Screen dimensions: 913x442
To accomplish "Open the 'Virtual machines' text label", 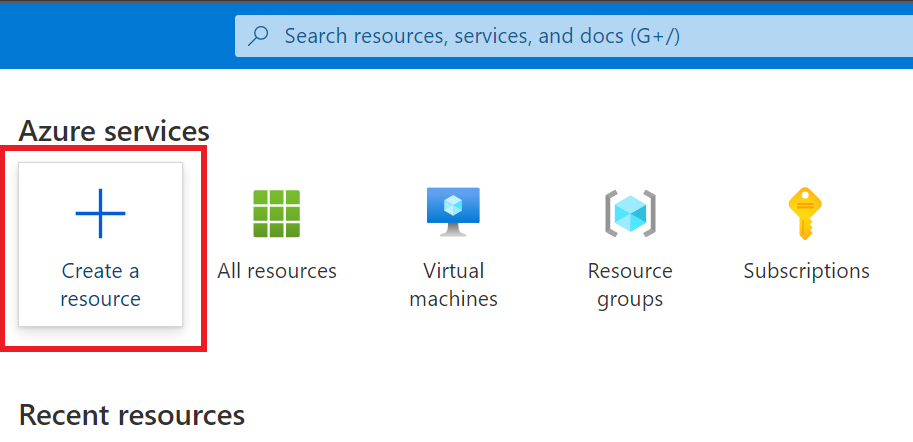I will [453, 284].
